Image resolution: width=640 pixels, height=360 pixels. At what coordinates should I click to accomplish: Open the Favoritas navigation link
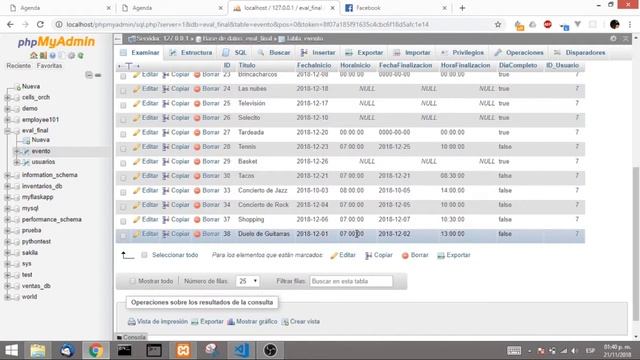49,66
